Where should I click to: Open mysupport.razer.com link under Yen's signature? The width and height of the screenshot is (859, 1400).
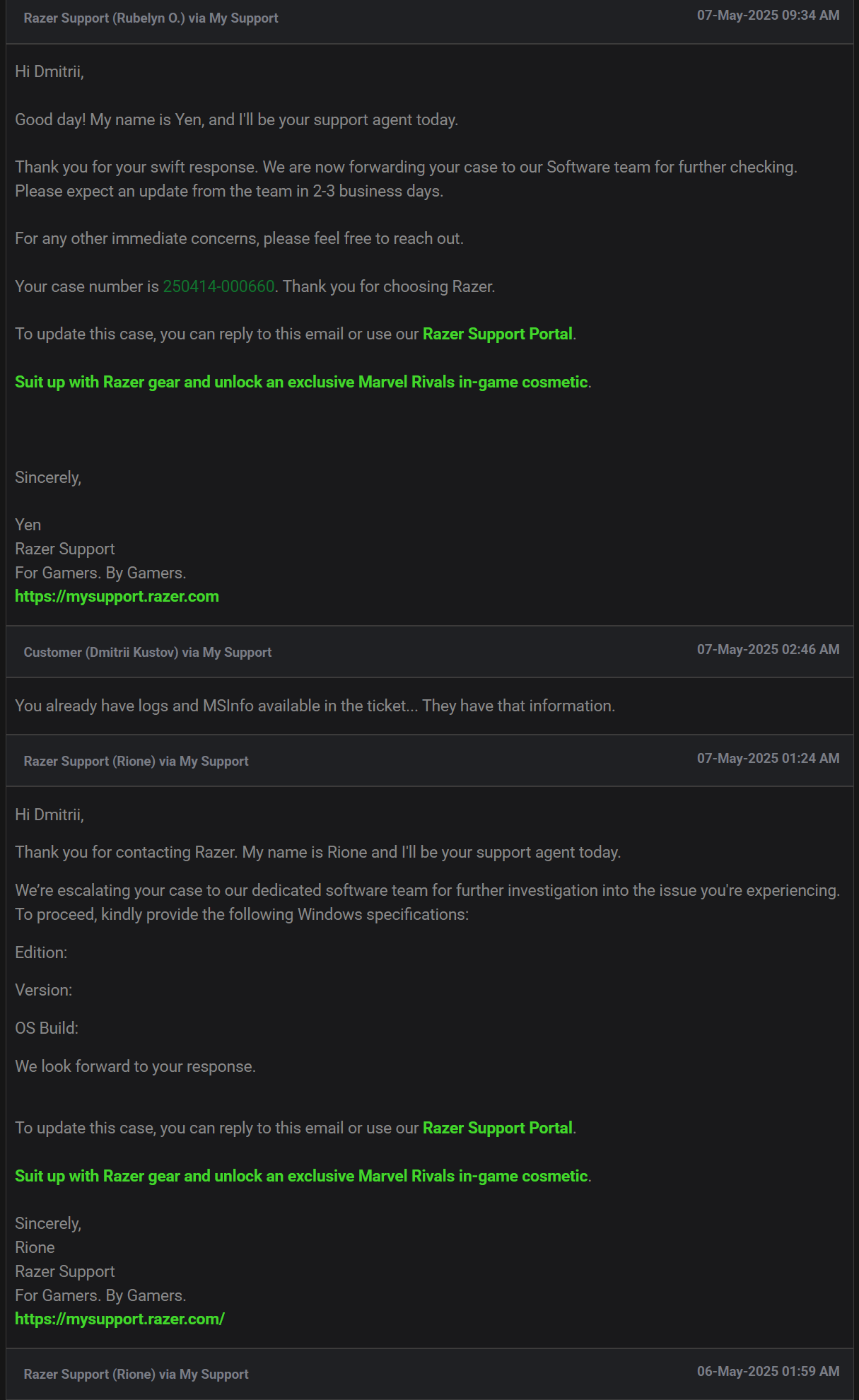tap(117, 596)
